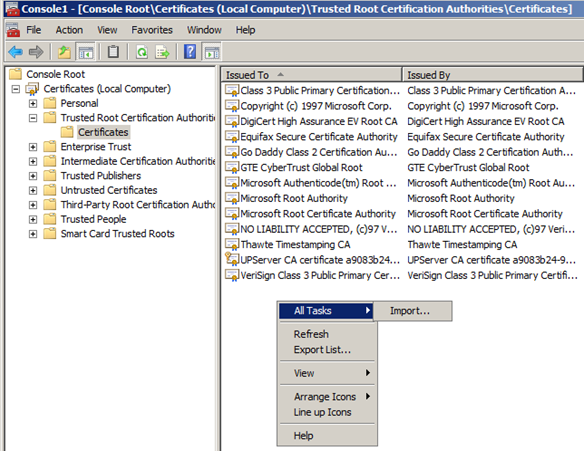Click the green Refresh toolbar icon
The height and width of the screenshot is (453, 584).
click(x=142, y=52)
